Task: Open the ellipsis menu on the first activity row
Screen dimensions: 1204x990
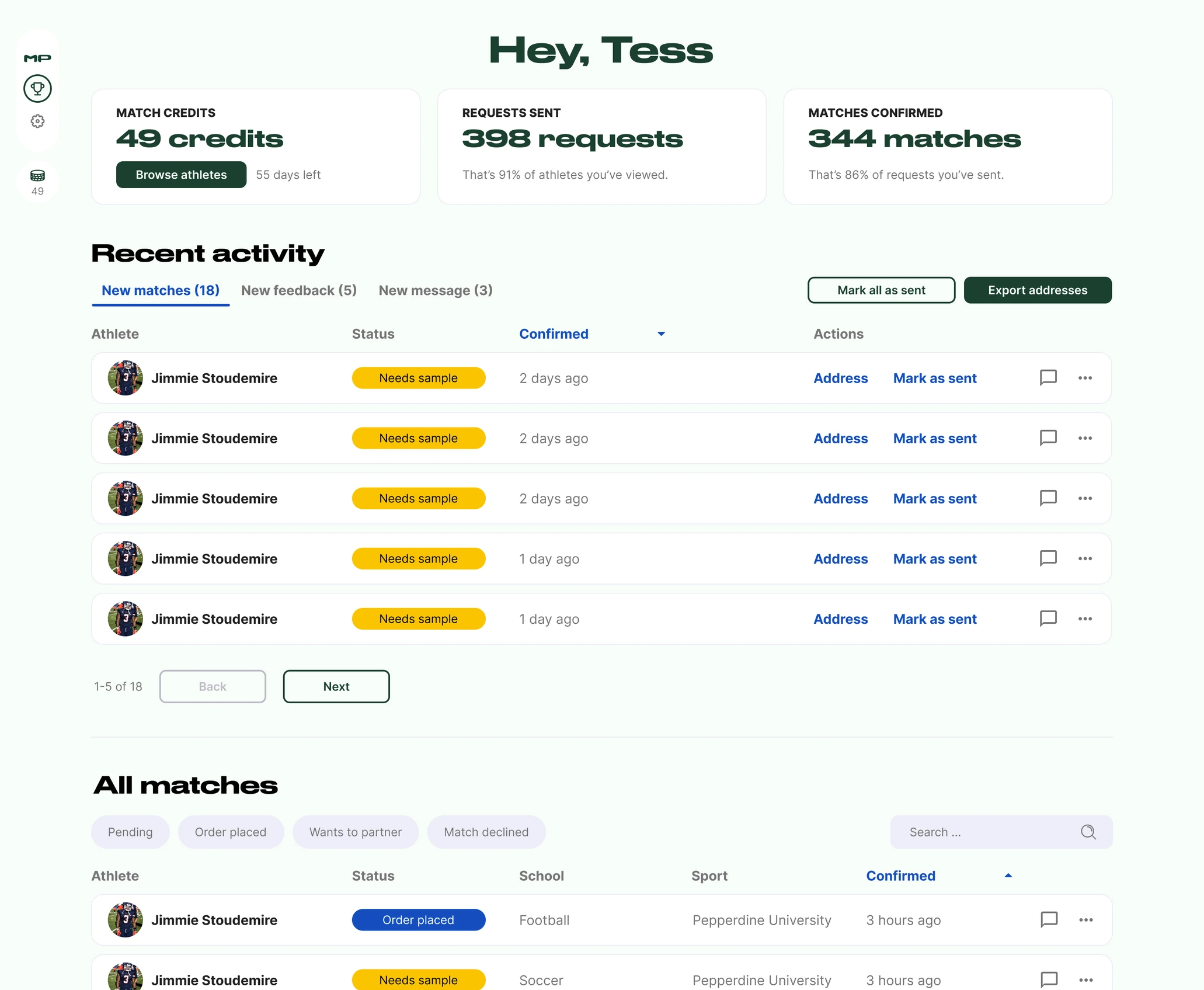Action: click(1085, 378)
